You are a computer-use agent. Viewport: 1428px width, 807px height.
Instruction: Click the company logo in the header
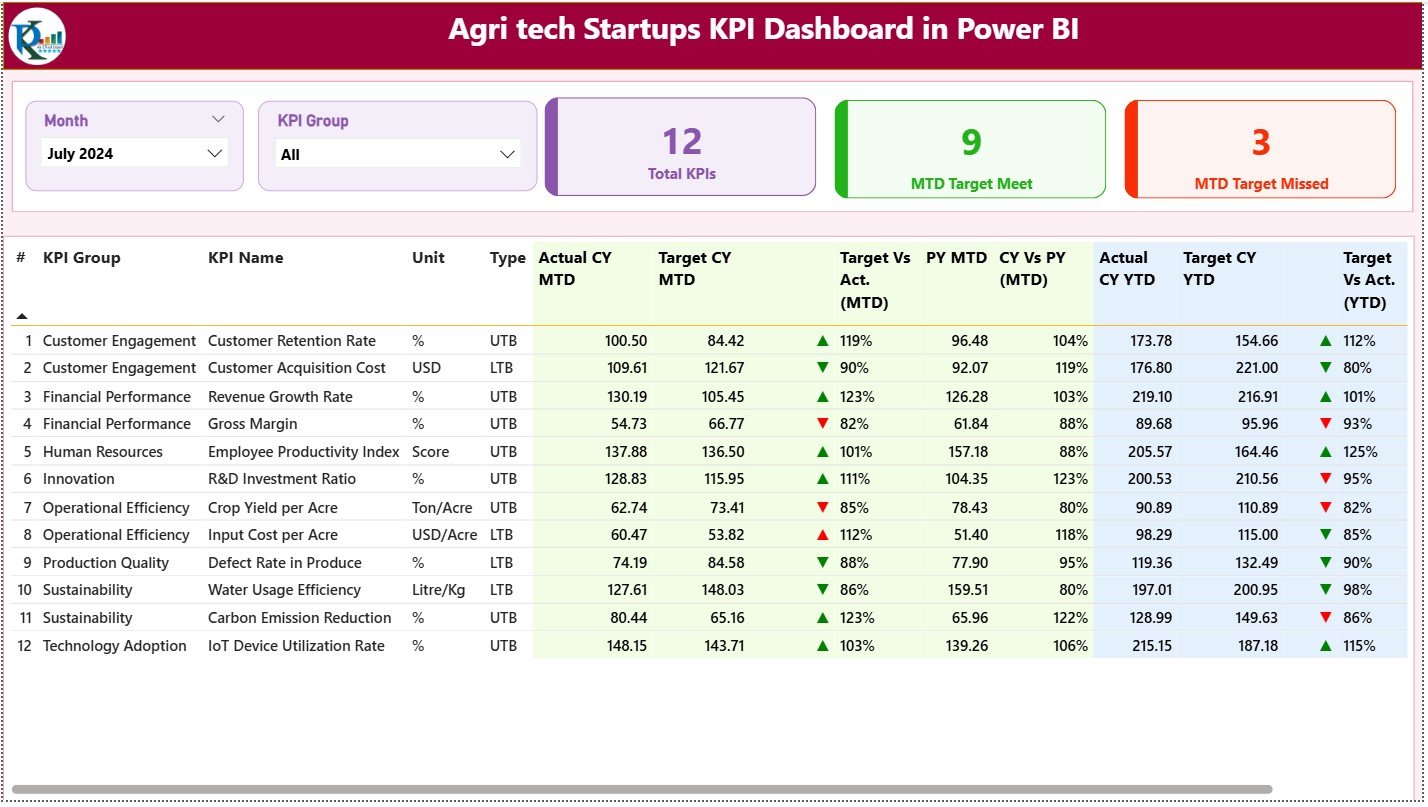pos(37,36)
